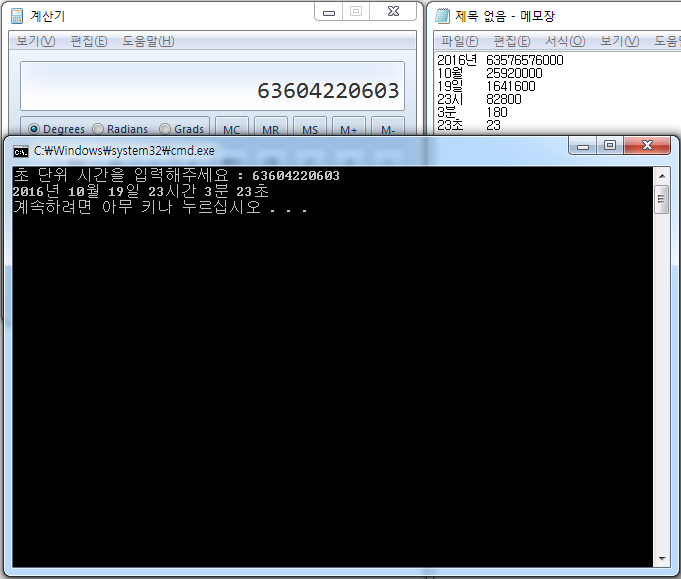Open the 서식(O) menu in Notepad

point(565,41)
